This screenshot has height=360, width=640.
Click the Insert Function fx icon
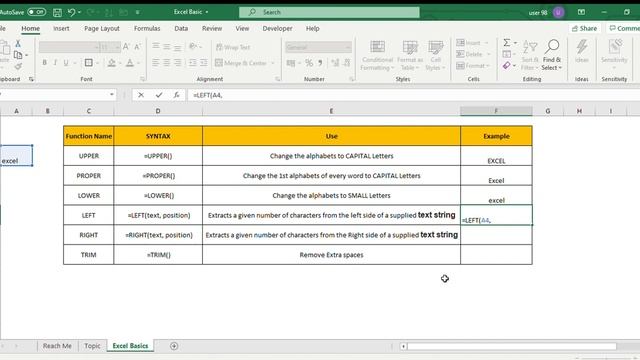(176, 95)
